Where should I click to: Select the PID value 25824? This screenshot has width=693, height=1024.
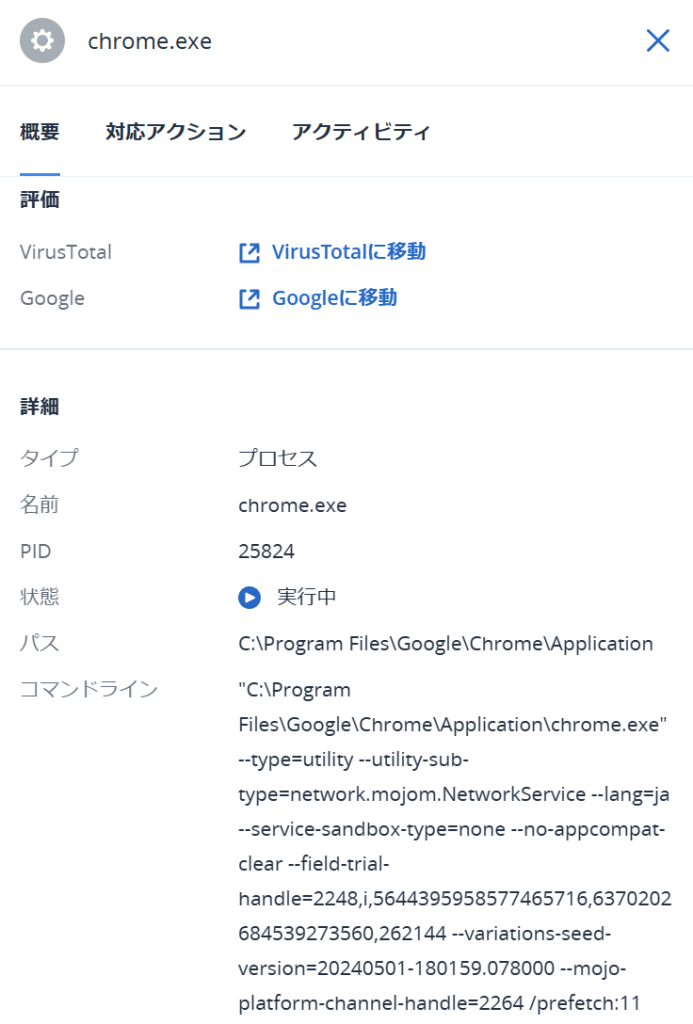(x=266, y=551)
